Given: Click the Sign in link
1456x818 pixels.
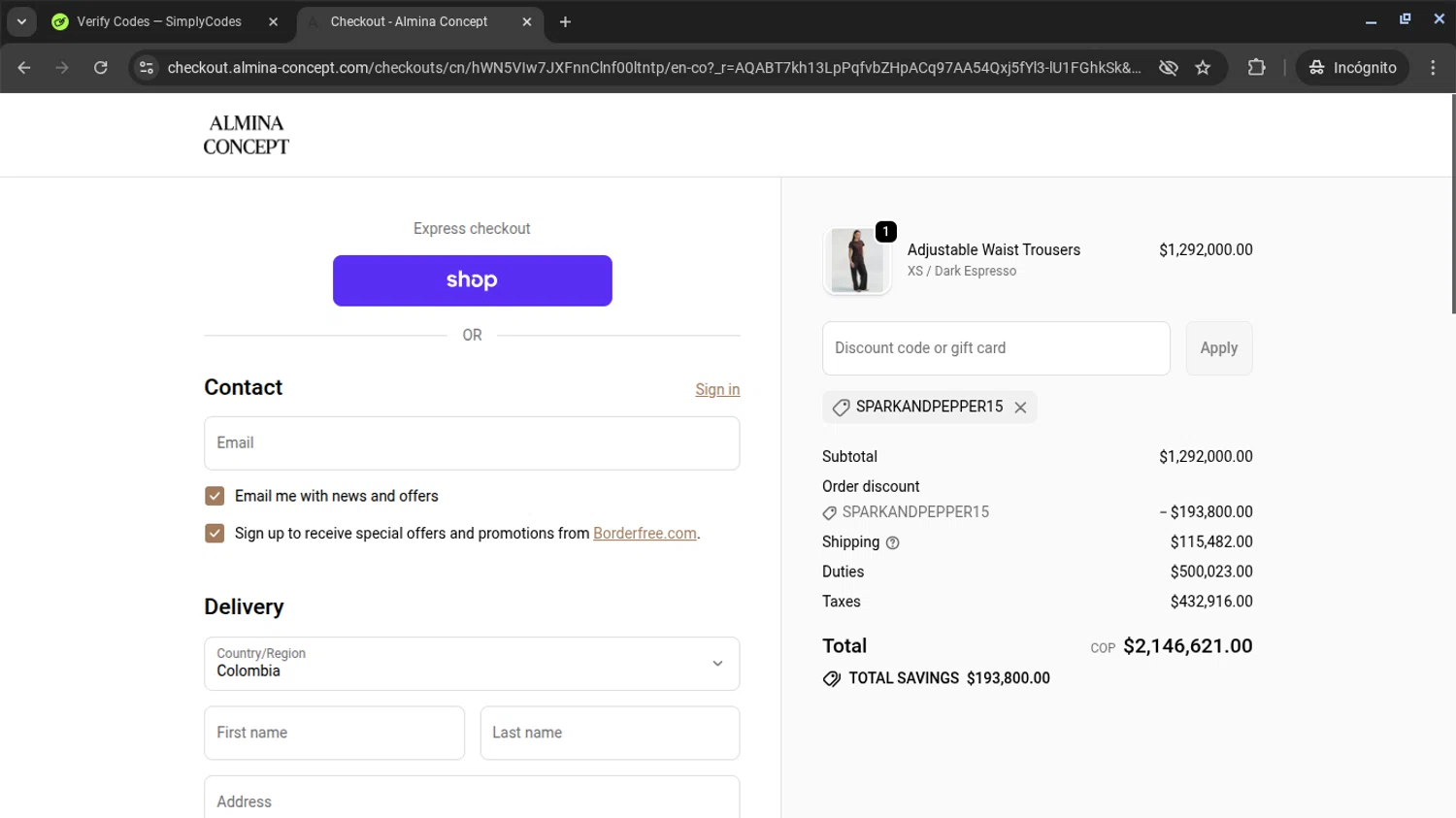Looking at the screenshot, I should click(717, 389).
